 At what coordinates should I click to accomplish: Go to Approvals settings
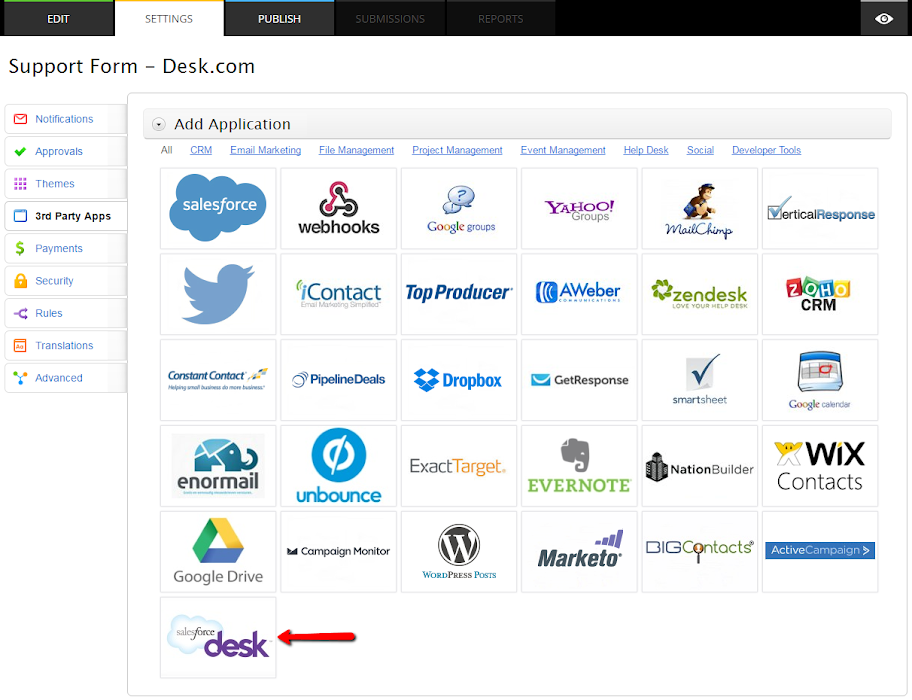point(66,152)
